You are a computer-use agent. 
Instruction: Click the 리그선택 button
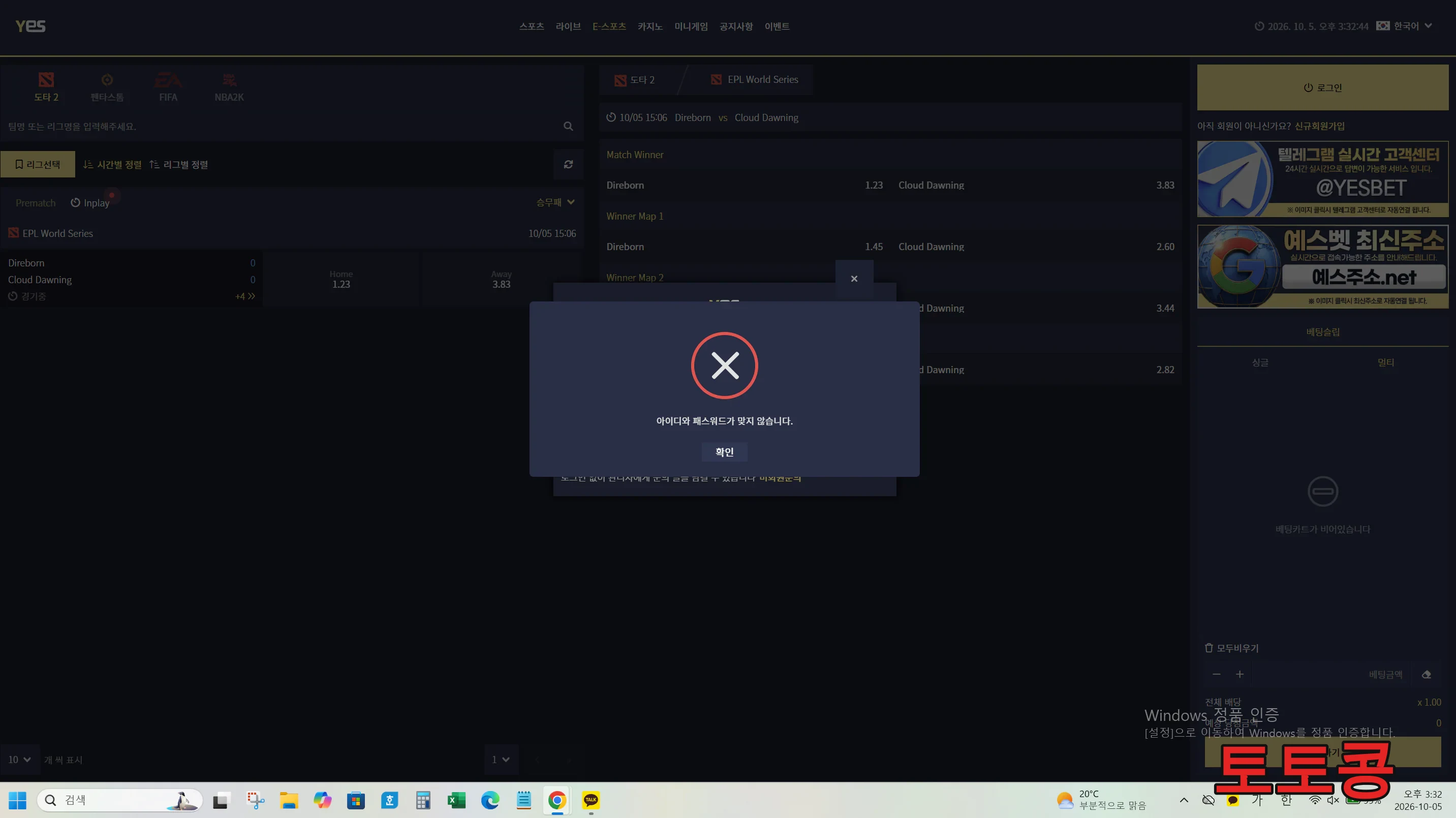pyautogui.click(x=38, y=165)
